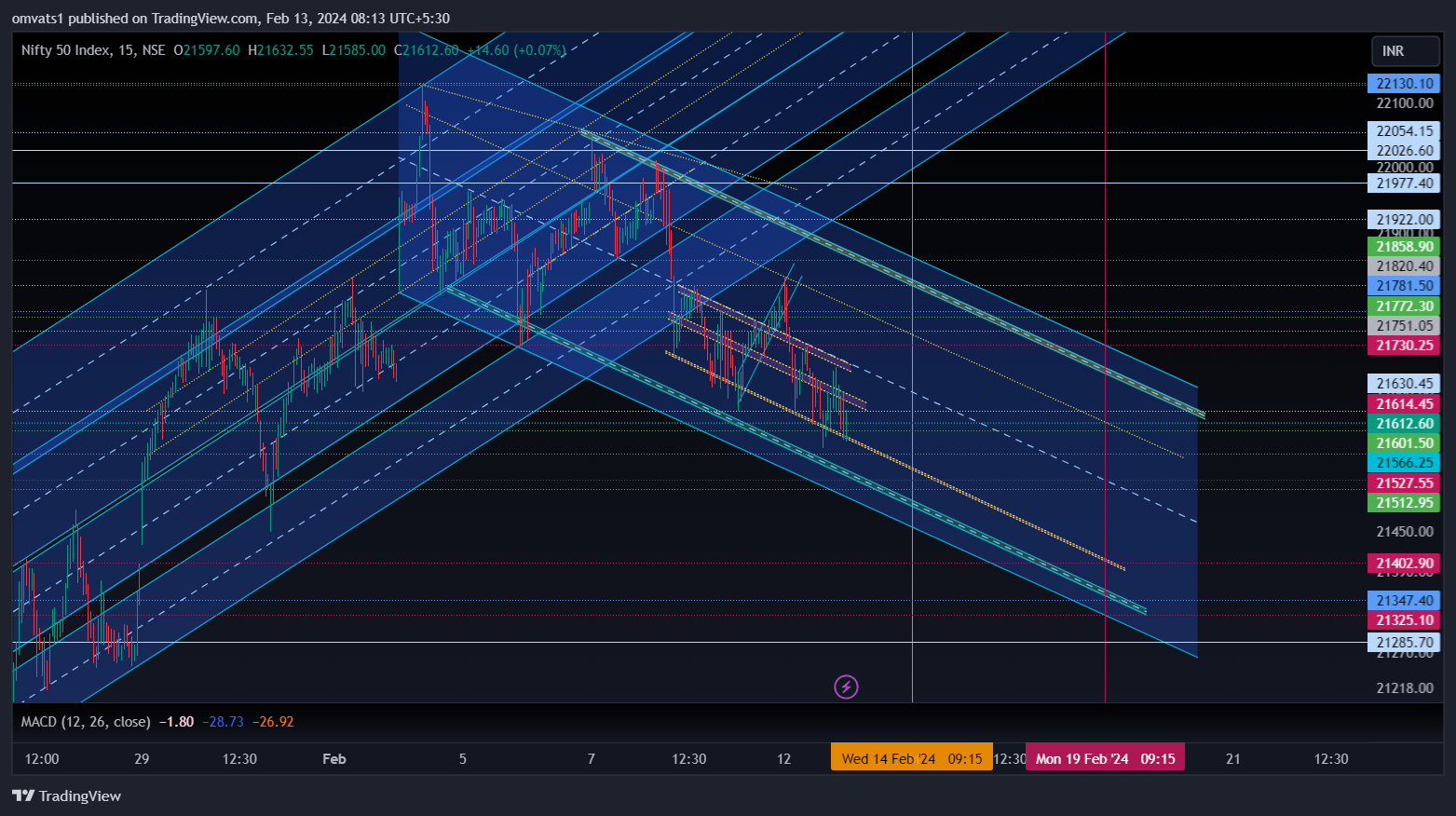Click the red 21614.45 price label
The image size is (1456, 816).
(1404, 404)
